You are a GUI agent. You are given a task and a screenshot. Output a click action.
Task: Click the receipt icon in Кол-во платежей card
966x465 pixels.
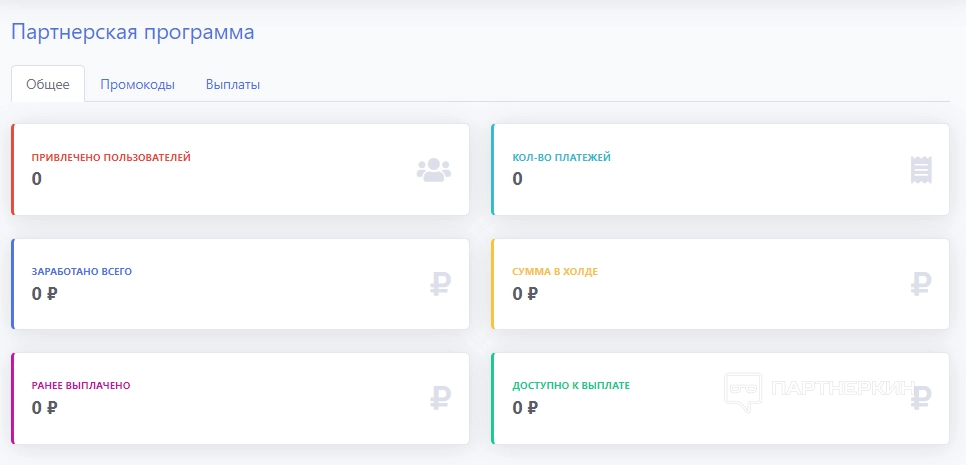[921, 170]
